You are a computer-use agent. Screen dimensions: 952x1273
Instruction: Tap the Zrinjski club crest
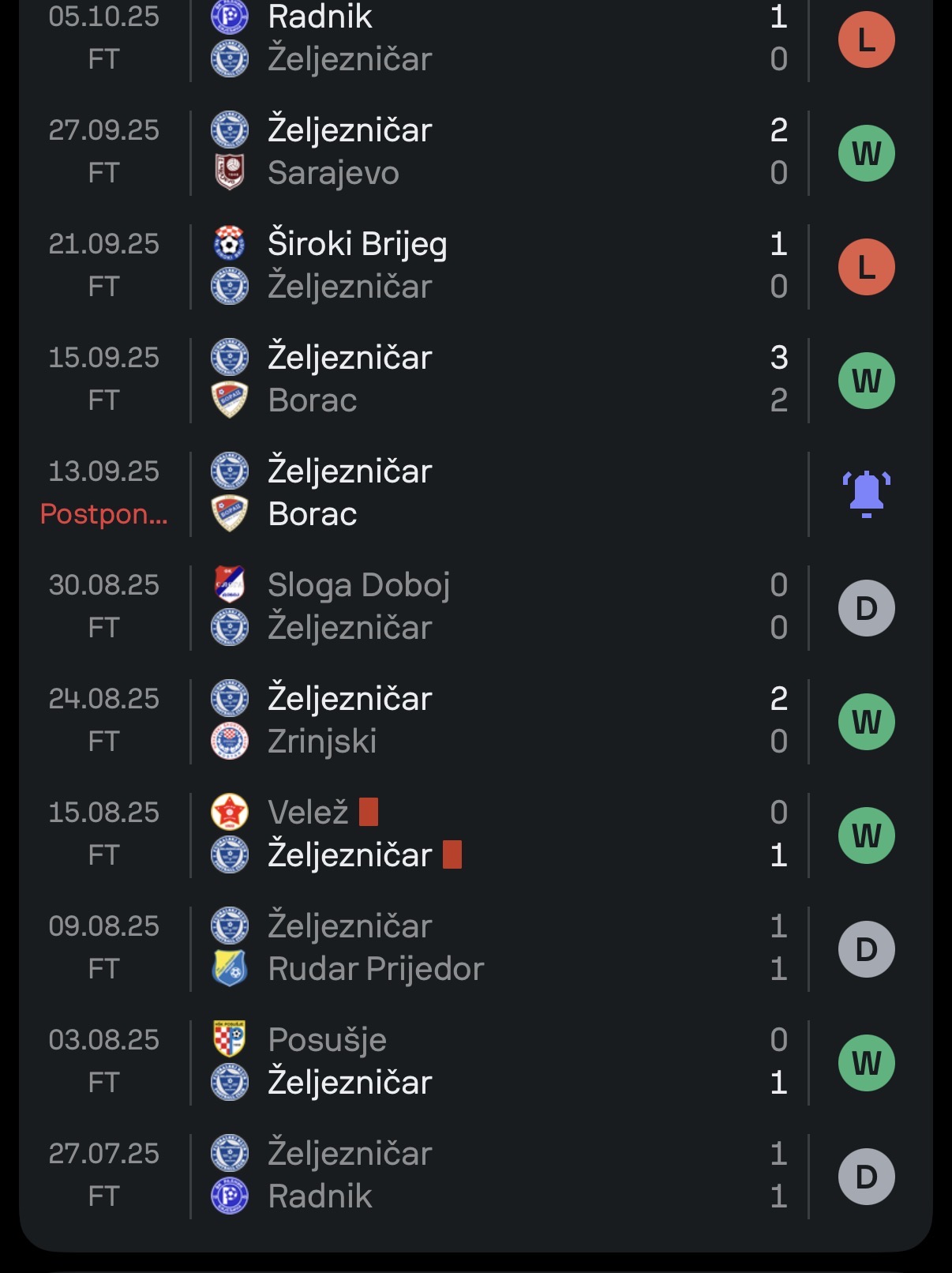230,741
